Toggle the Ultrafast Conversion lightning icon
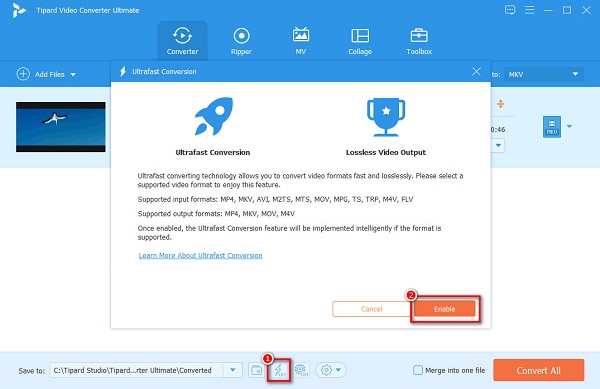This screenshot has height=389, width=600. pos(279,370)
